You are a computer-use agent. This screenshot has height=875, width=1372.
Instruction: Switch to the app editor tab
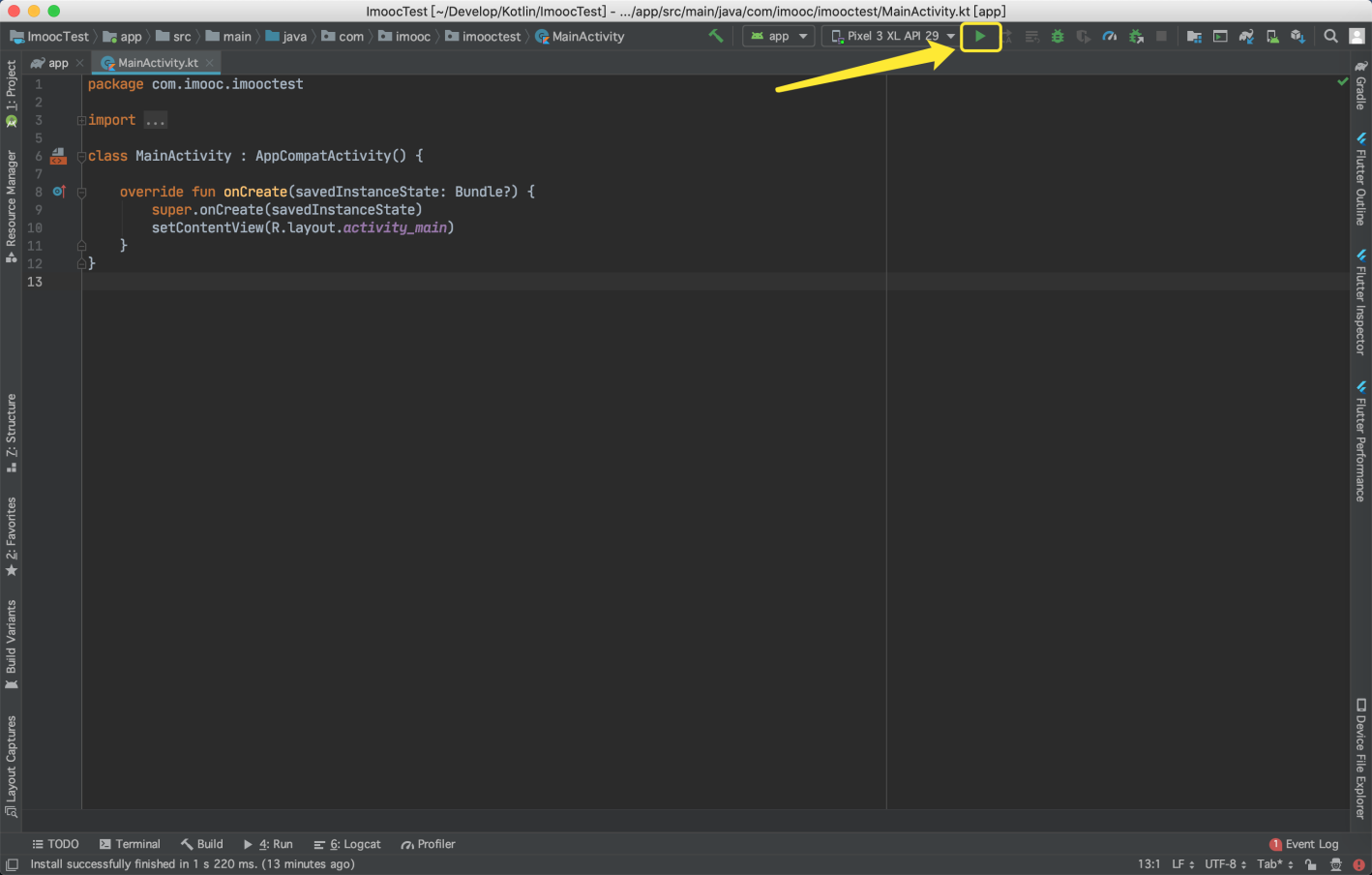[50, 63]
